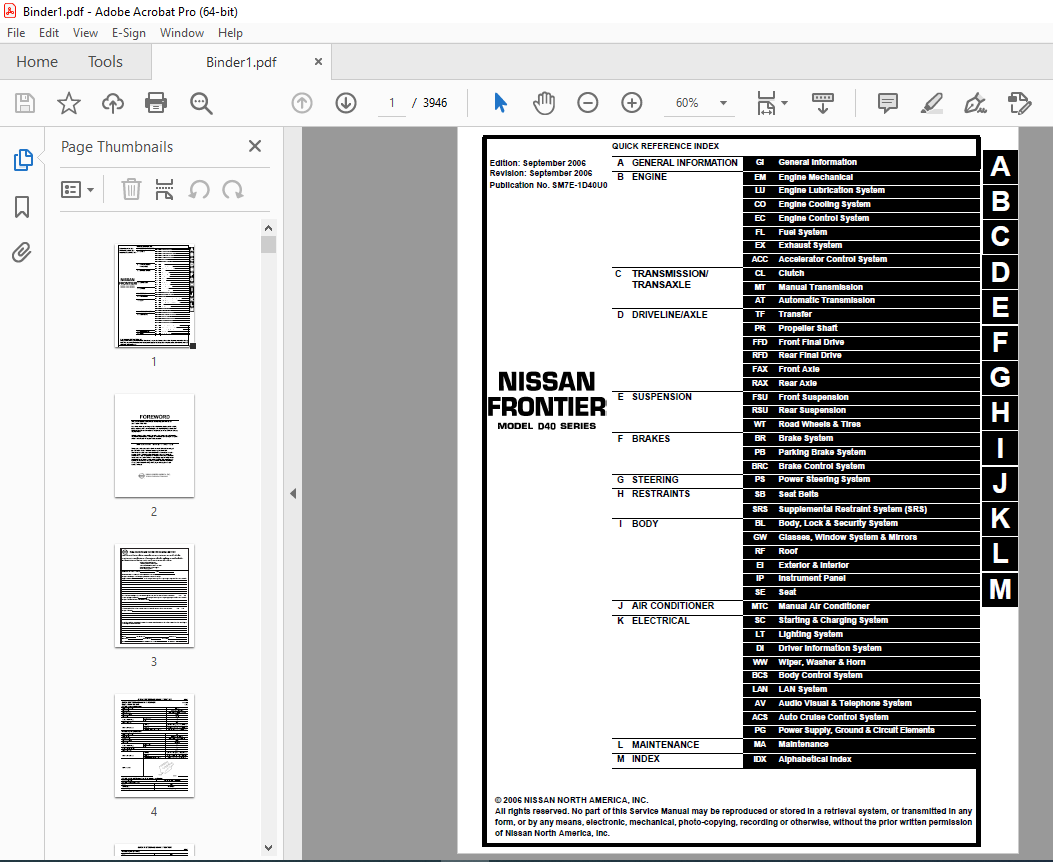
Task: Close the Page Thumbnails panel
Action: (255, 146)
